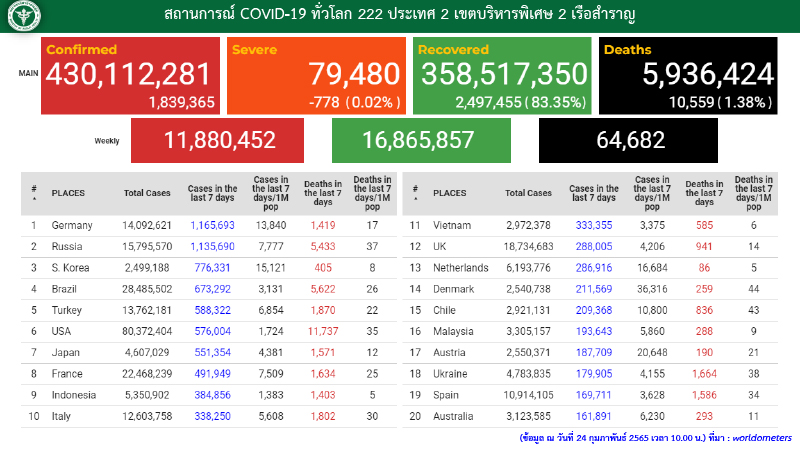Screen dimensions: 800x450
Task: Click Vietnam's 7-day cases 333,355
Action: [x=594, y=226]
